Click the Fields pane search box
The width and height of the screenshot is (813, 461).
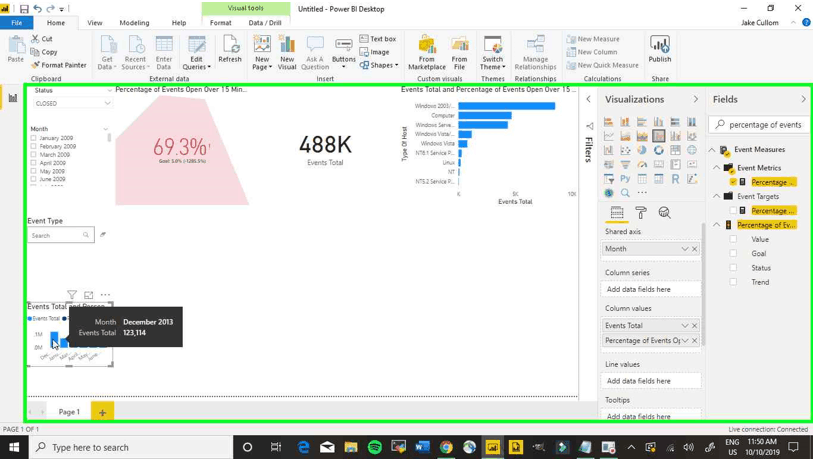coord(758,125)
